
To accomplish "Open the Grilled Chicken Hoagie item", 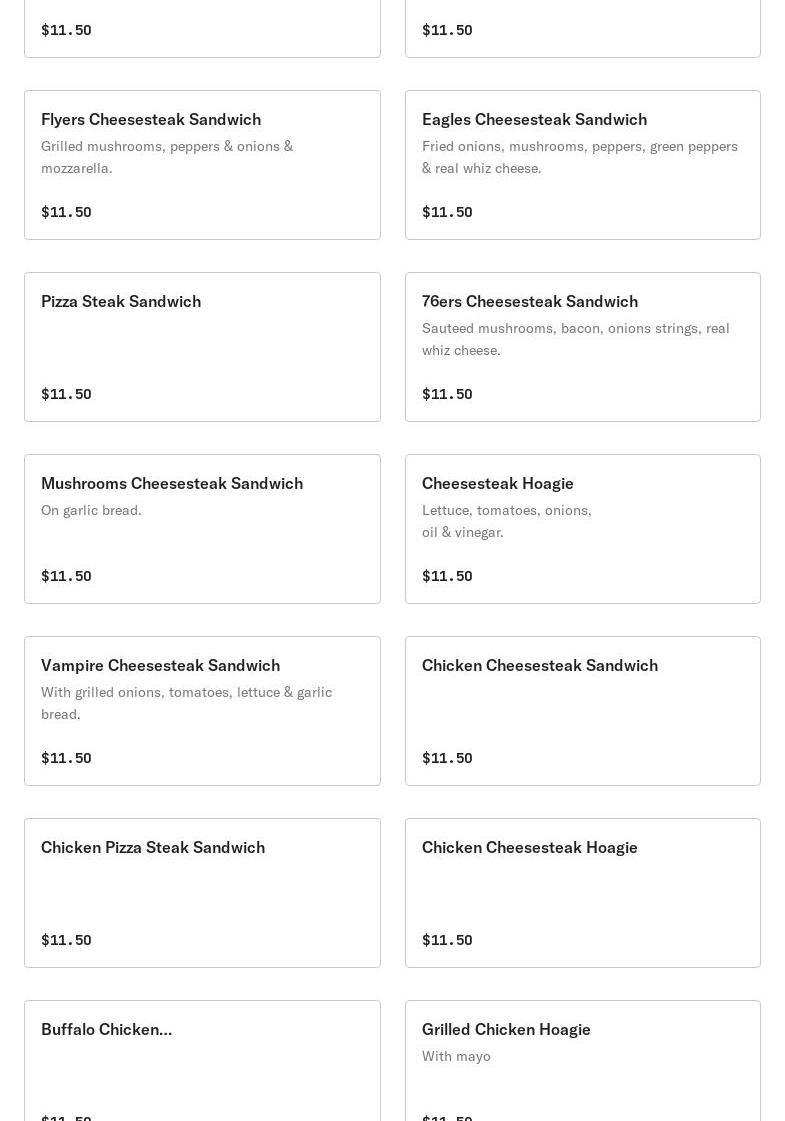I will 506,1029.
